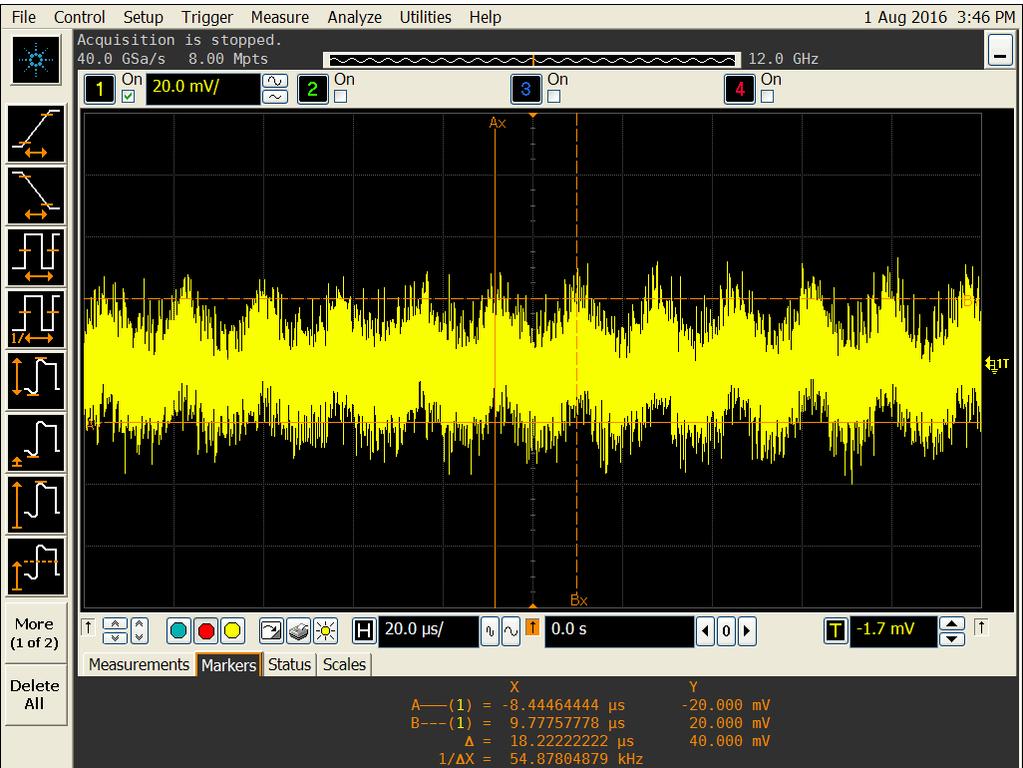Click the orange delay reference arrow icon
Image resolution: width=1023 pixels, height=768 pixels.
[532, 628]
